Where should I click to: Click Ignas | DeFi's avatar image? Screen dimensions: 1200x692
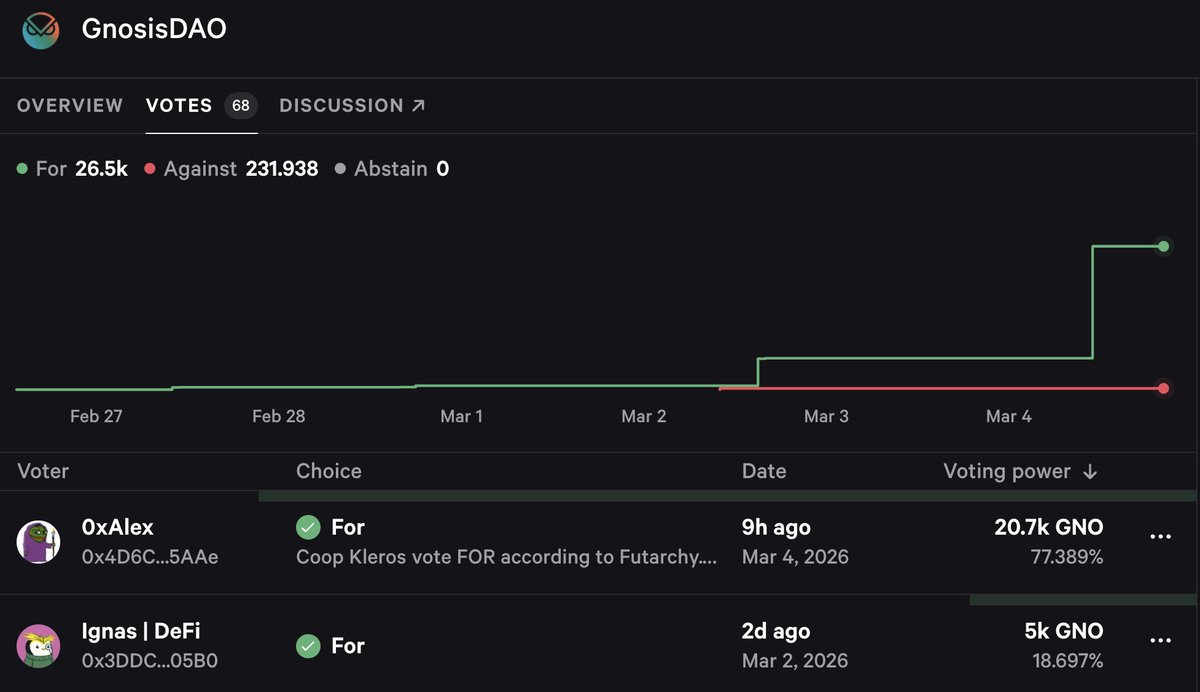click(x=38, y=645)
